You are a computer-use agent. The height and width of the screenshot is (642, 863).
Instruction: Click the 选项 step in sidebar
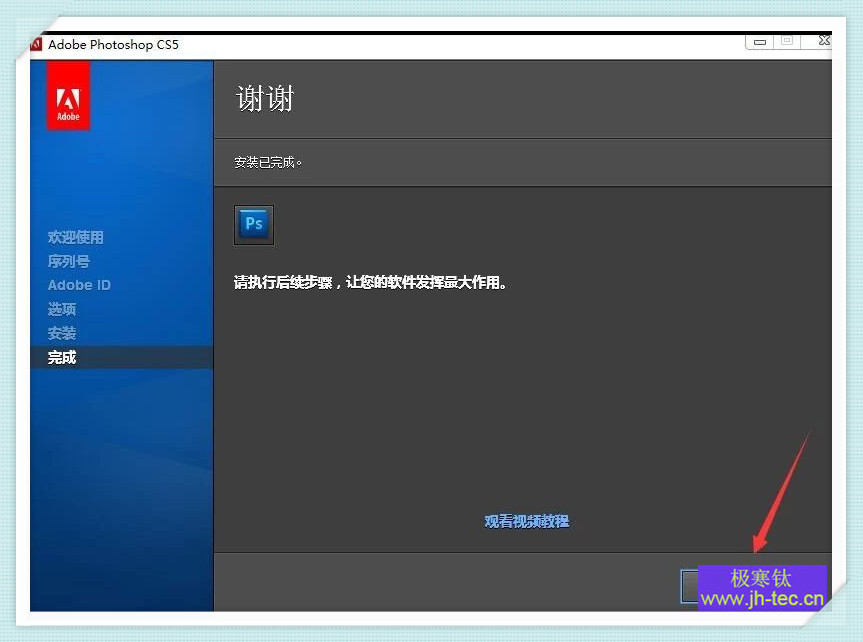pos(62,309)
